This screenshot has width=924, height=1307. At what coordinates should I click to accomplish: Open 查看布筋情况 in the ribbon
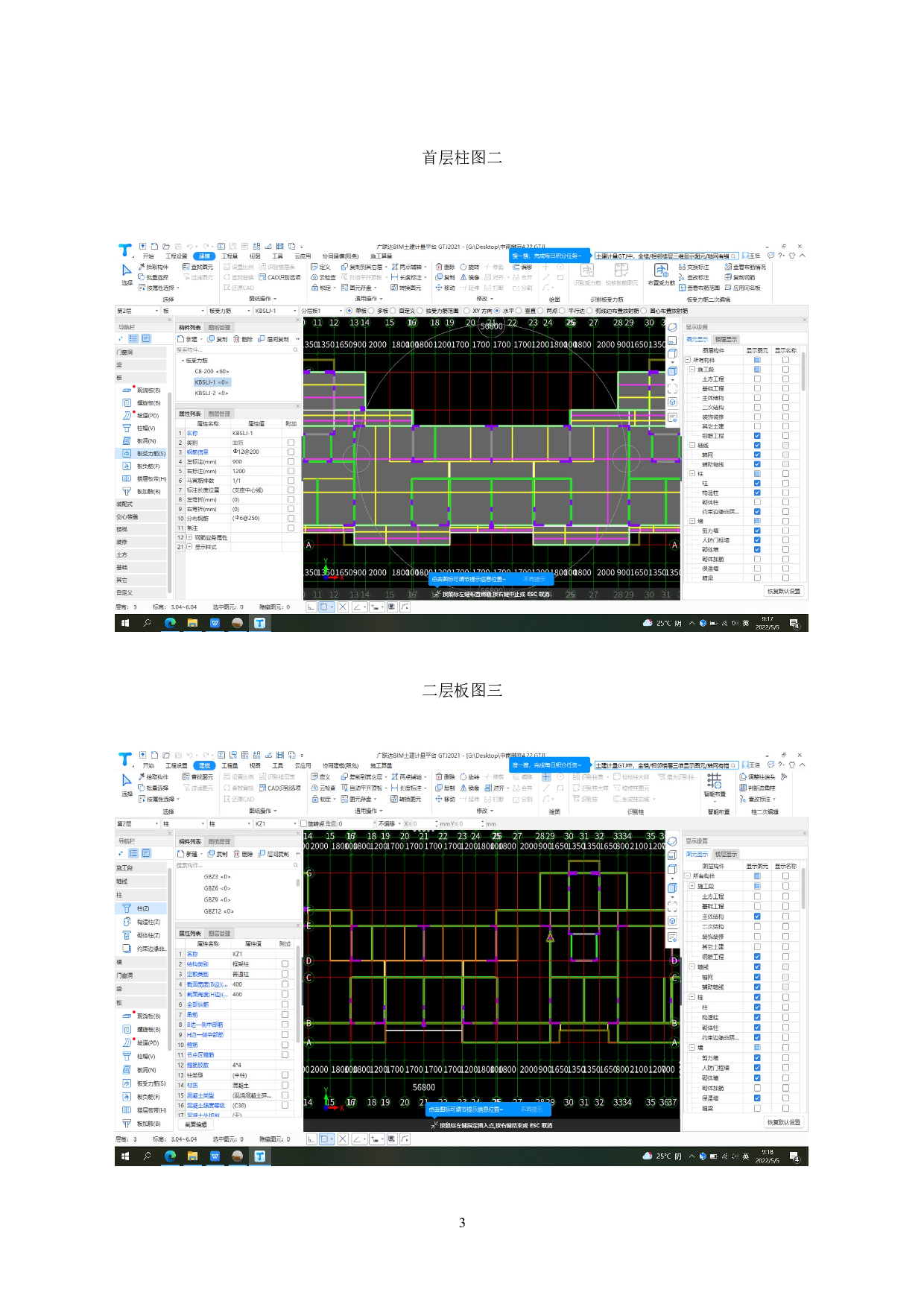745,267
